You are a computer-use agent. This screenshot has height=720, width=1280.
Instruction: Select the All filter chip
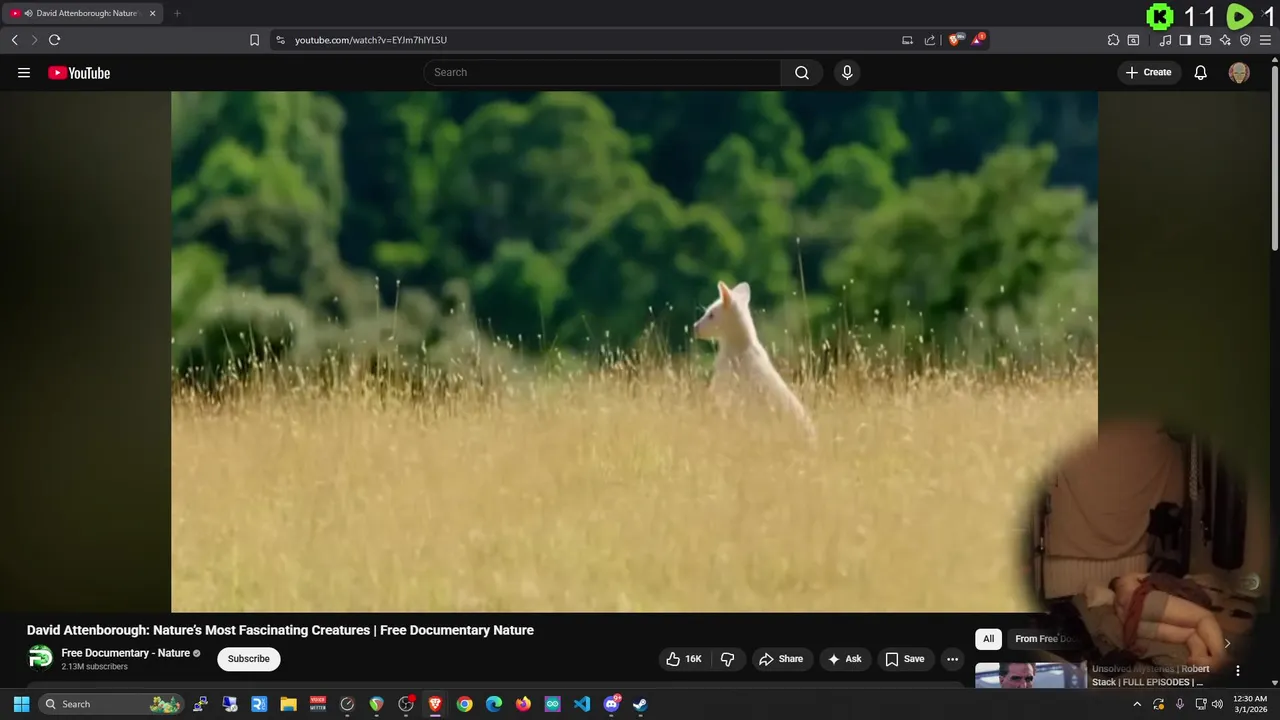[x=988, y=639]
